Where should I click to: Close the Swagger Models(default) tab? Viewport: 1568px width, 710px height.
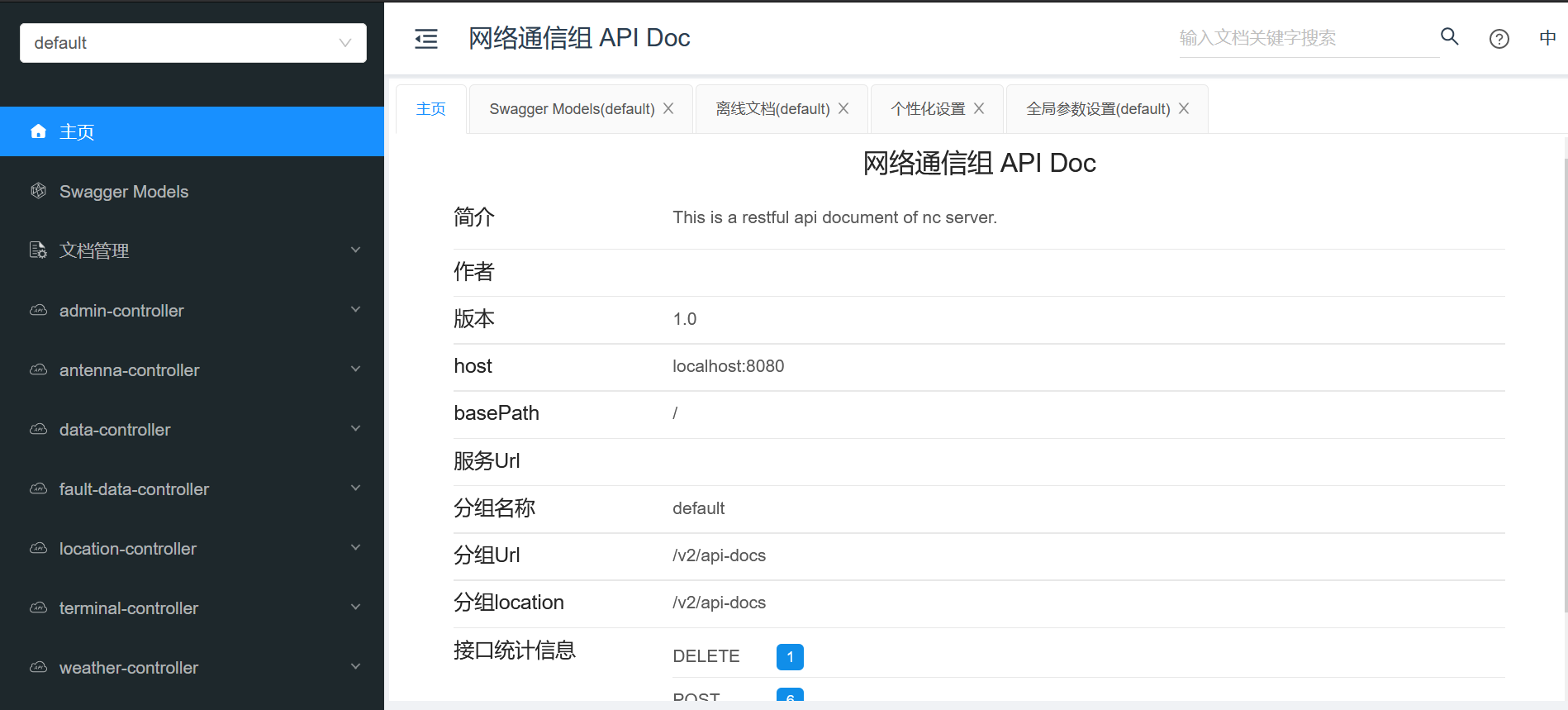[x=668, y=108]
